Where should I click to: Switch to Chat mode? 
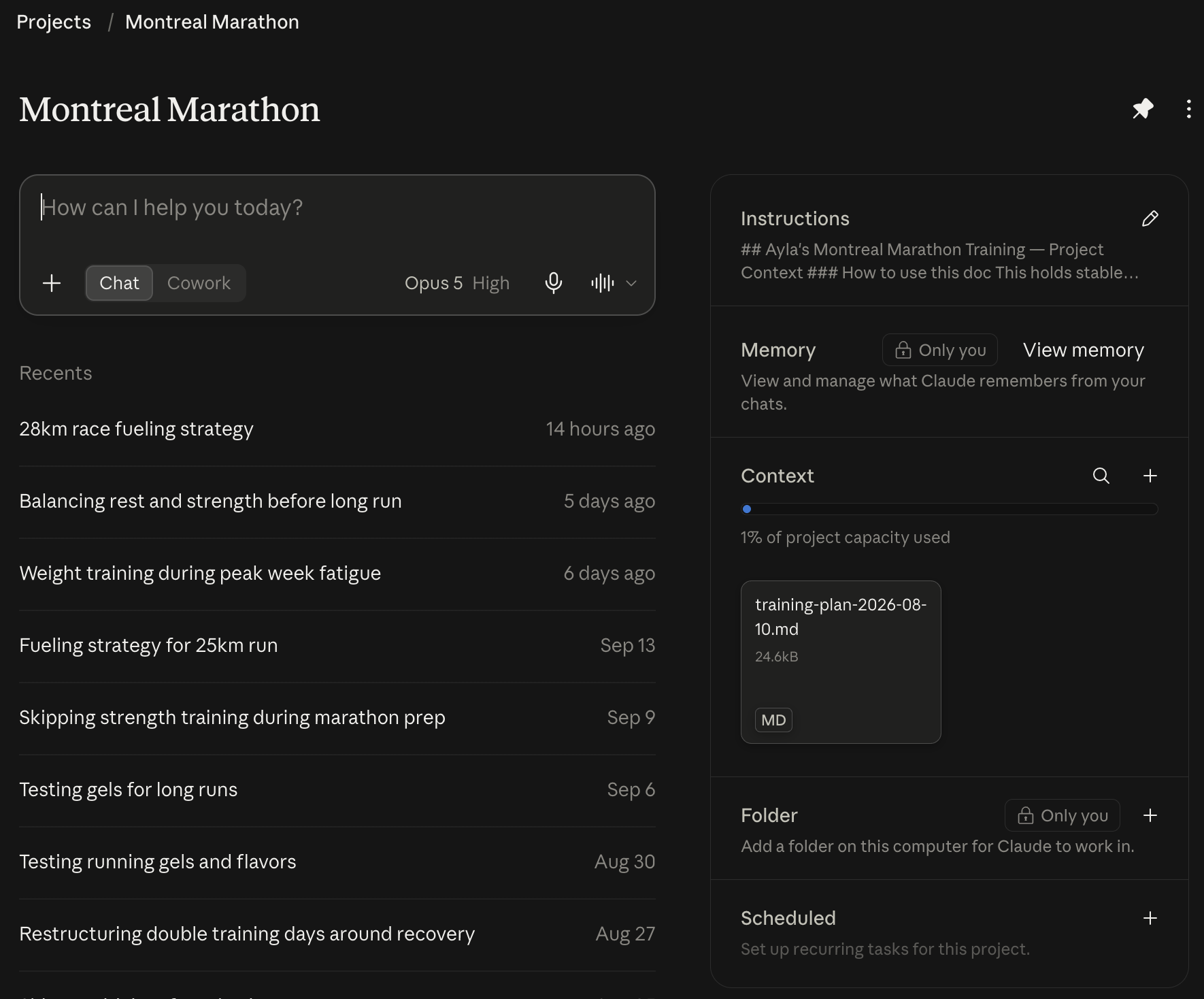(x=119, y=283)
